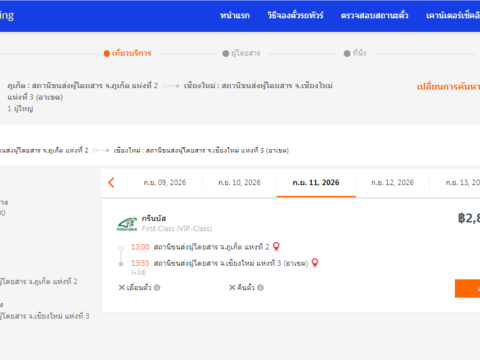Click the คืนตั๋ว not-allowed label

pyautogui.click(x=242, y=288)
